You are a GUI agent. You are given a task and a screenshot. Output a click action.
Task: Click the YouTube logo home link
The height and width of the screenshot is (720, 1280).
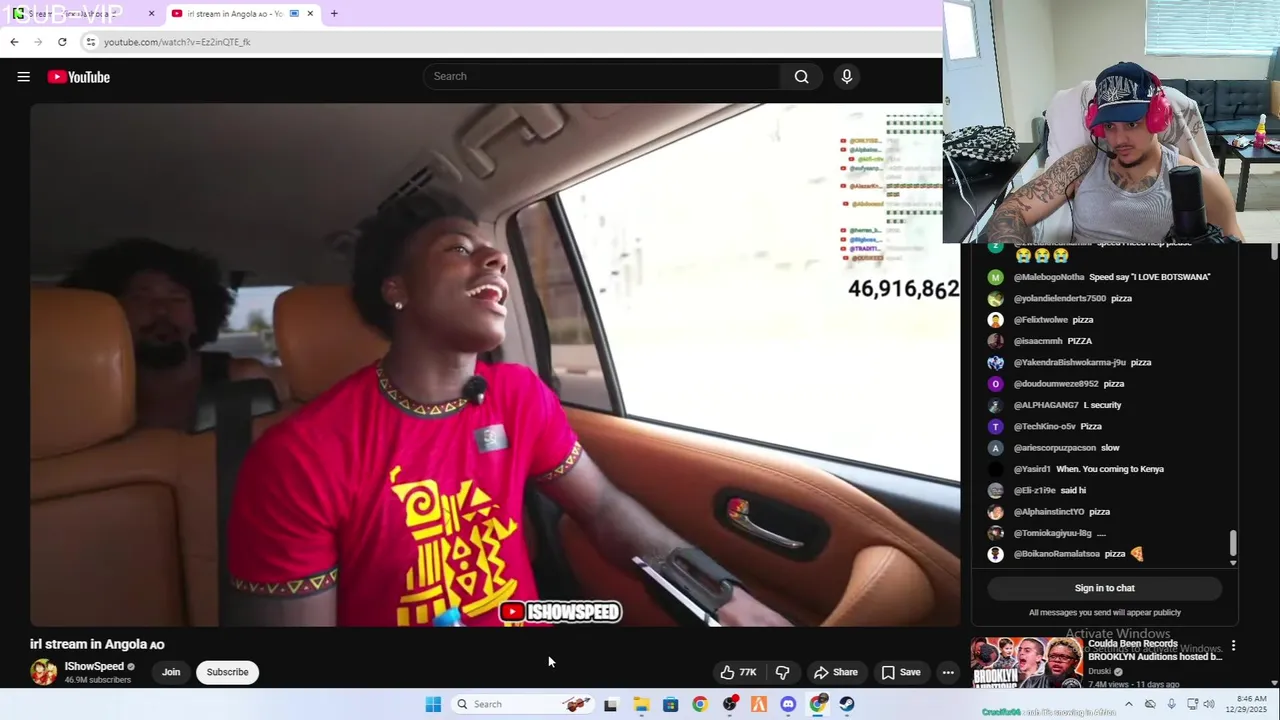[x=78, y=77]
